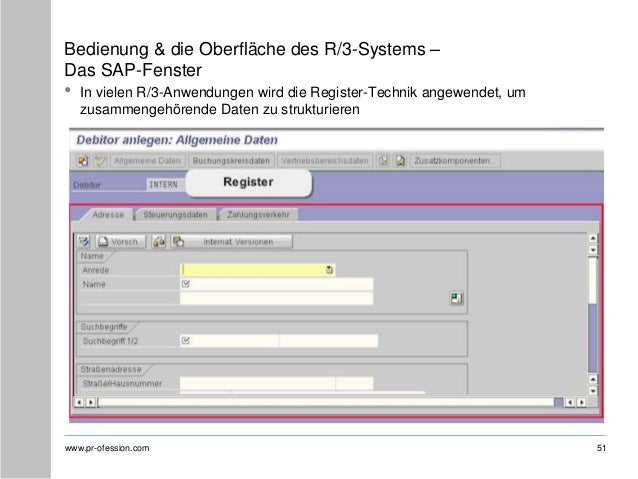Screen dimensions: 638x479
Task: Click the www.pr-ofession.com footer link
Action: point(107,448)
